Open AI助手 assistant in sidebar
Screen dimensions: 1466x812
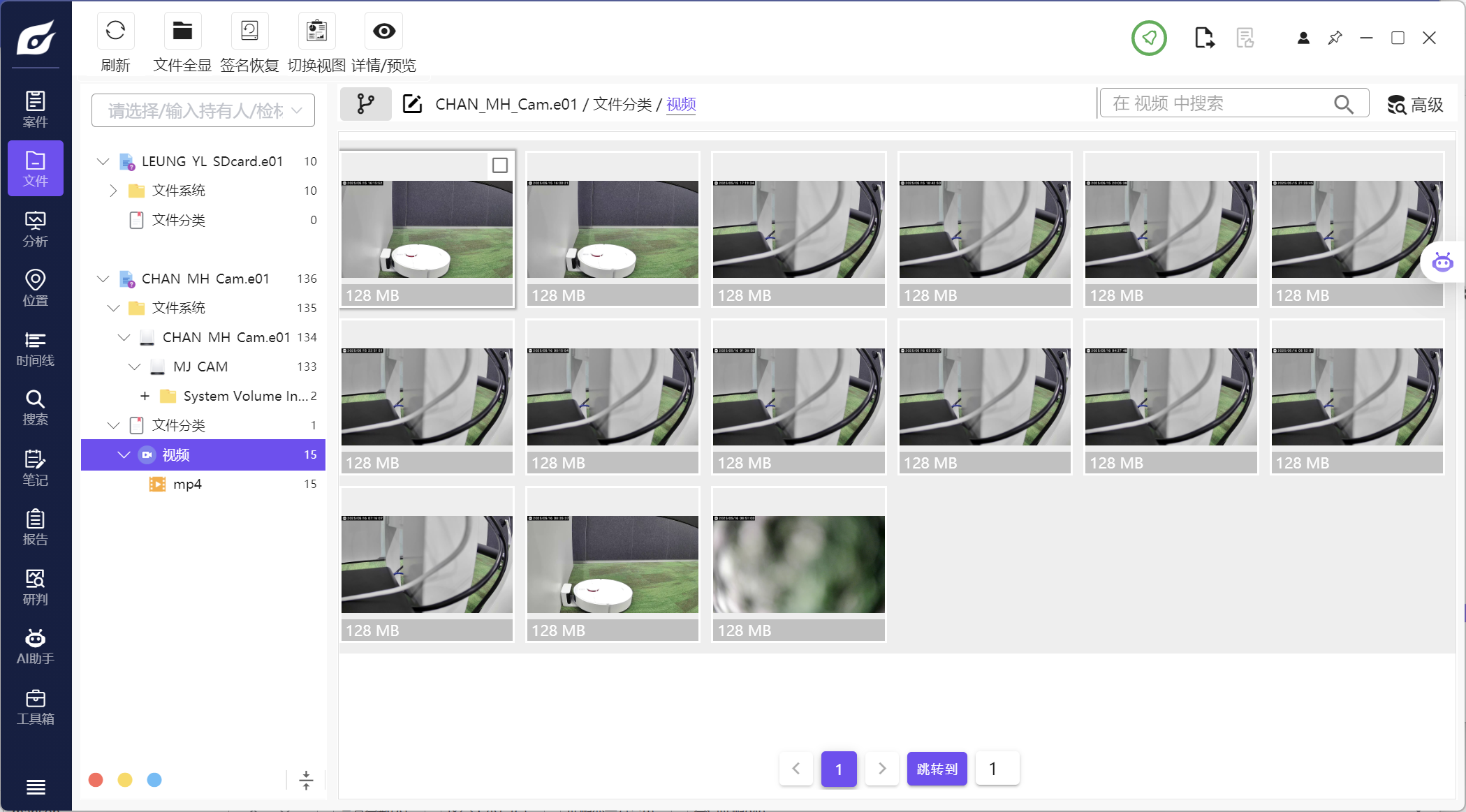click(35, 647)
